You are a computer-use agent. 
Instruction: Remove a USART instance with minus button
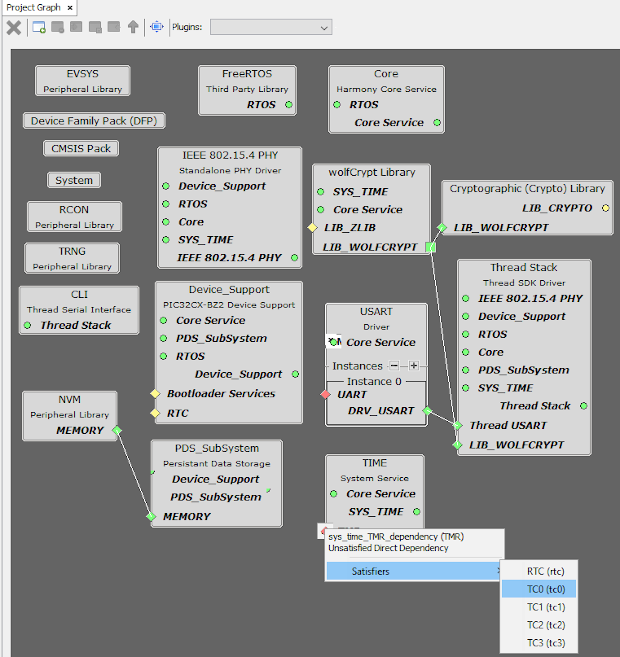coord(394,366)
